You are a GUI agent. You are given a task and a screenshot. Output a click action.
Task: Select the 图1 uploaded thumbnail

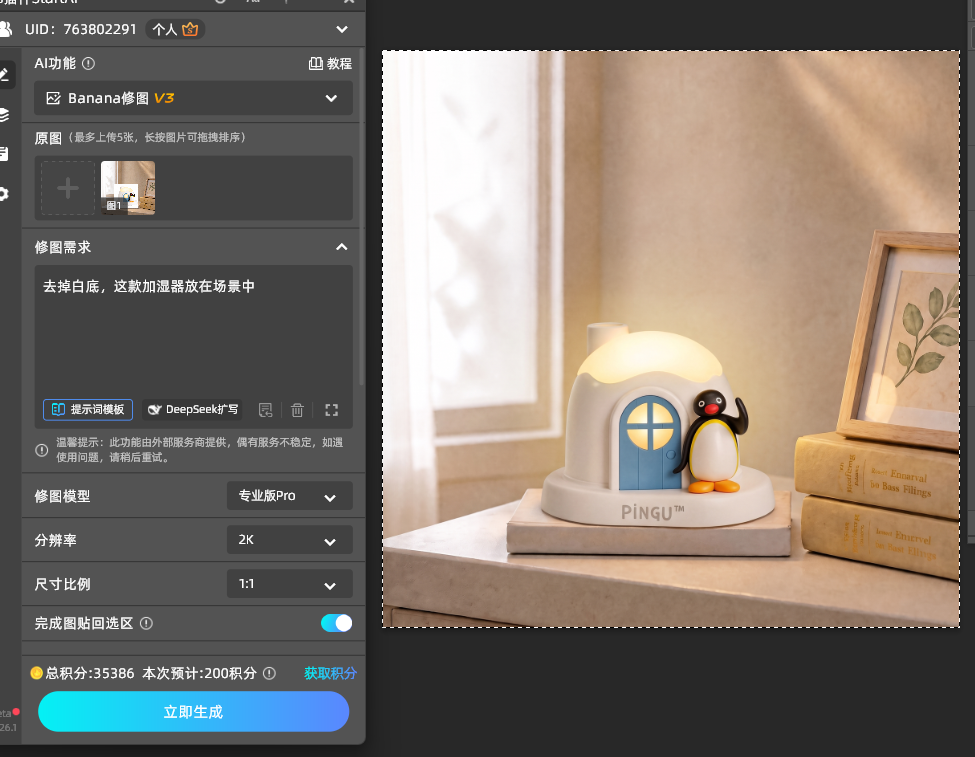[x=128, y=188]
